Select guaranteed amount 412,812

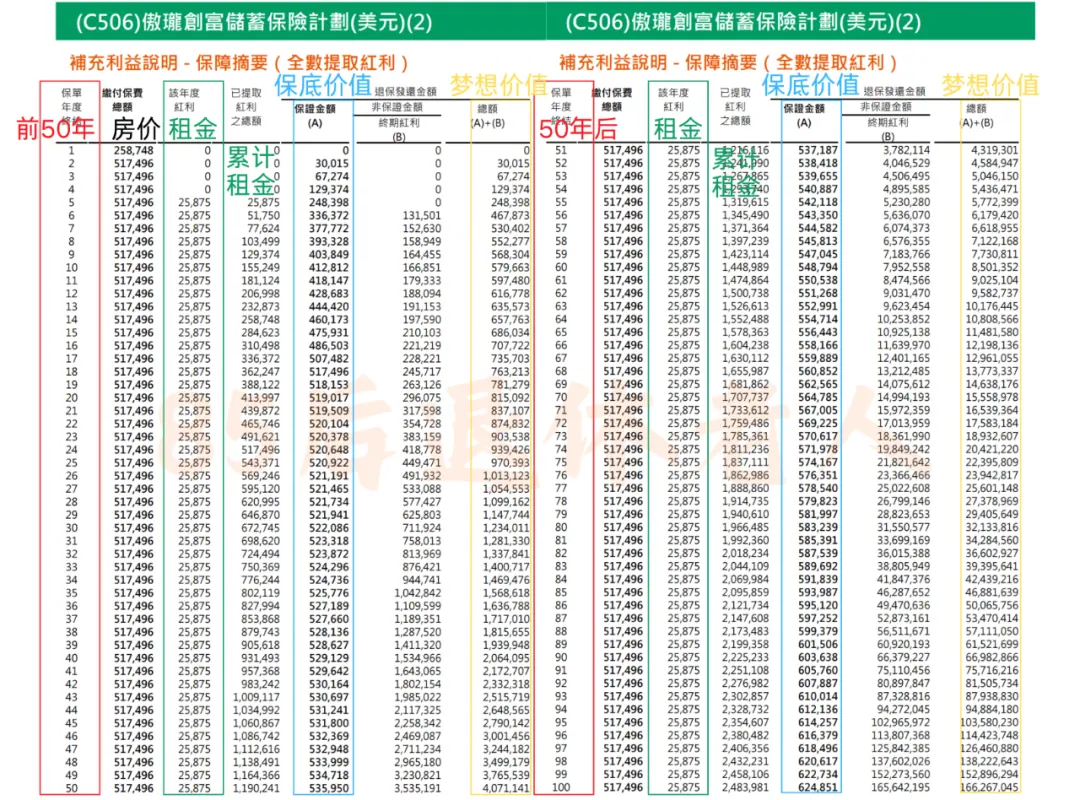coord(329,268)
